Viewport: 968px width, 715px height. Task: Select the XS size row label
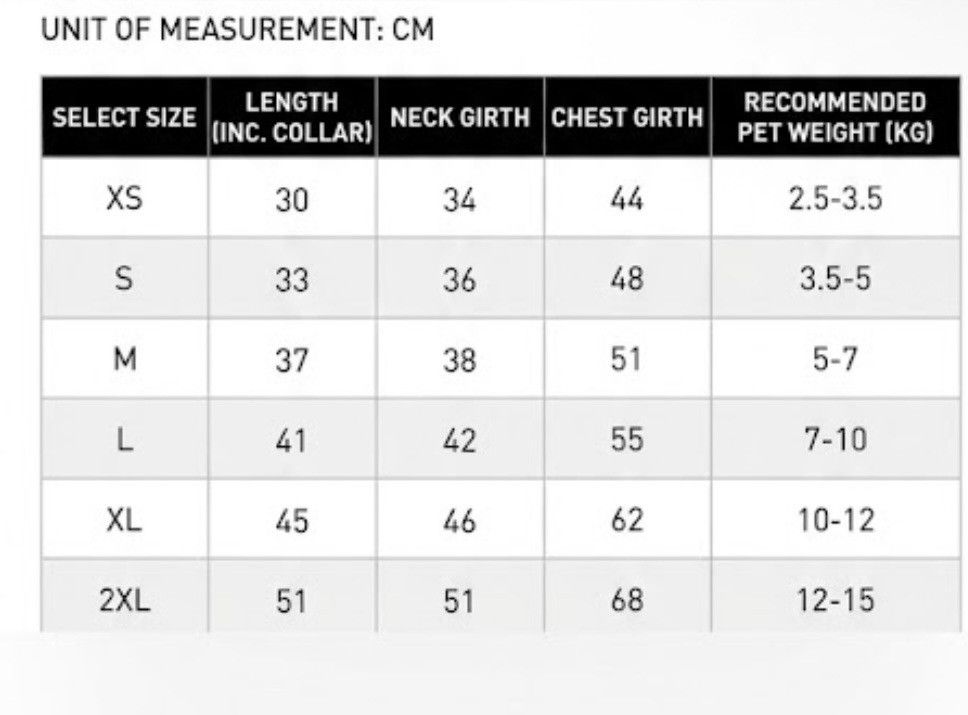[x=124, y=199]
